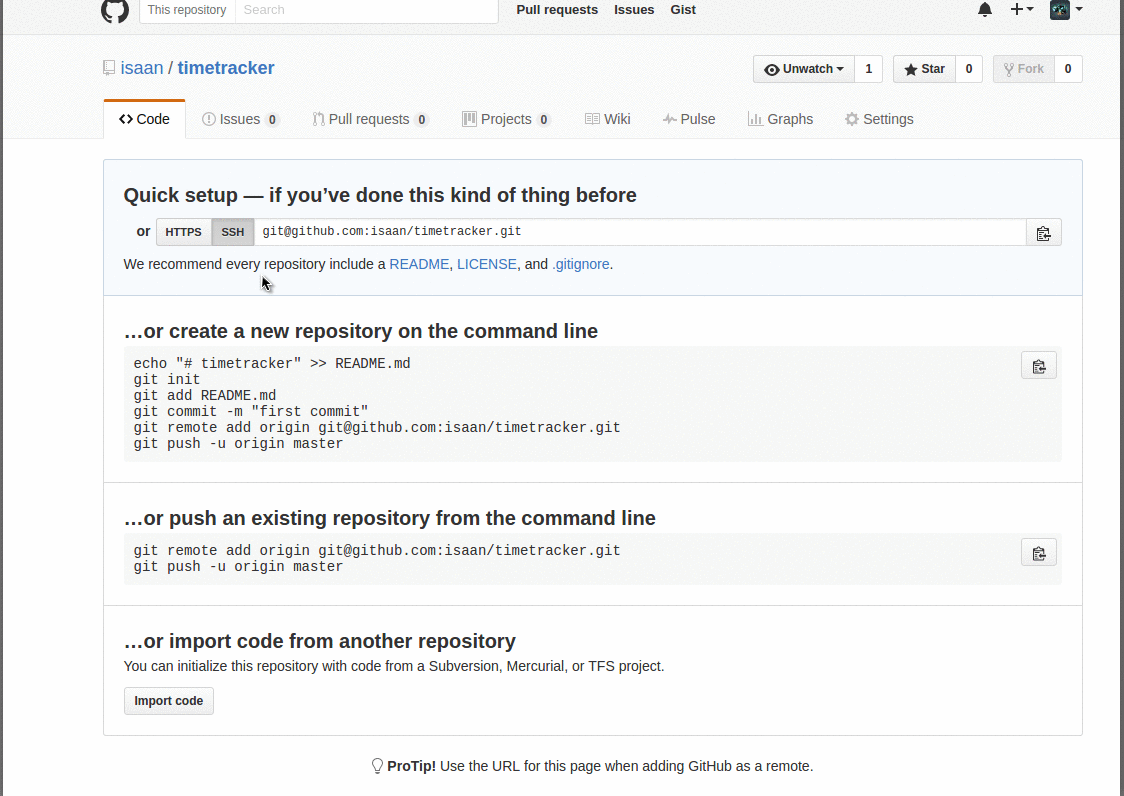The height and width of the screenshot is (796, 1124).
Task: Click the Import code button
Action: coord(169,701)
